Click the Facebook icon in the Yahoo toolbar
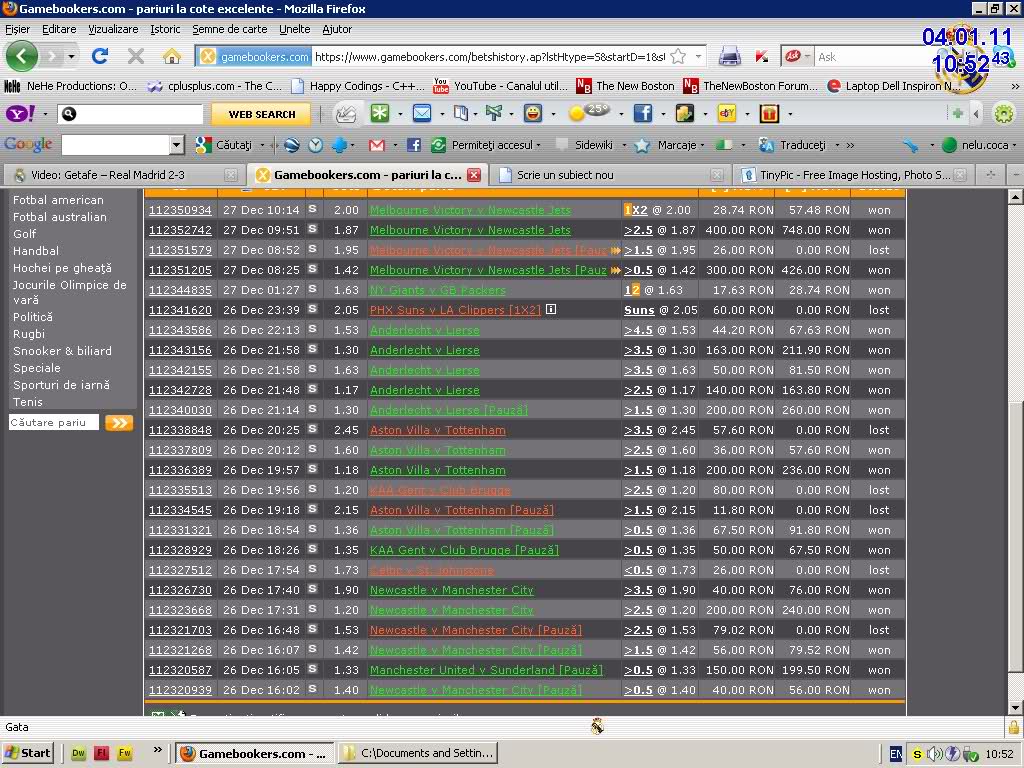The width and height of the screenshot is (1024, 768). click(x=642, y=113)
